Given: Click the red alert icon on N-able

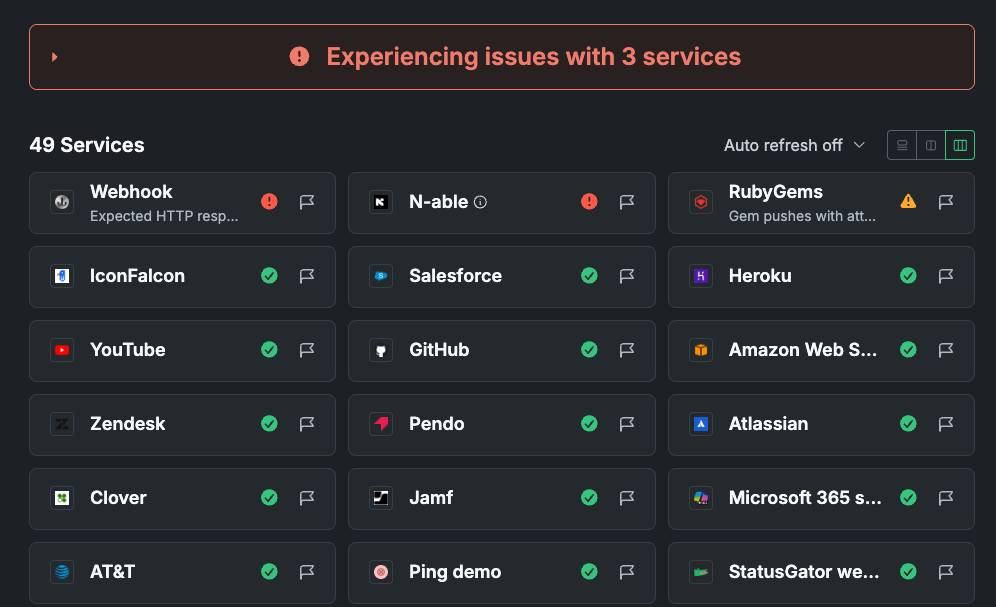Looking at the screenshot, I should click(x=589, y=202).
